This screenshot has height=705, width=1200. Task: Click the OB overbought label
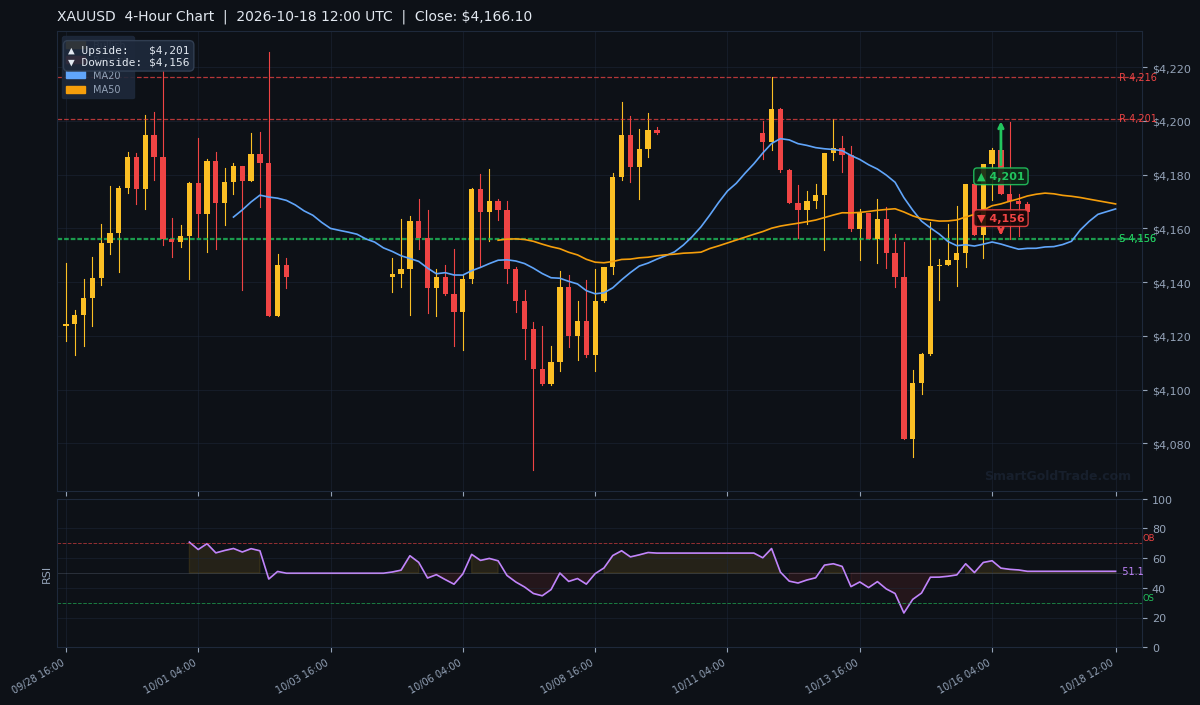tap(1148, 538)
